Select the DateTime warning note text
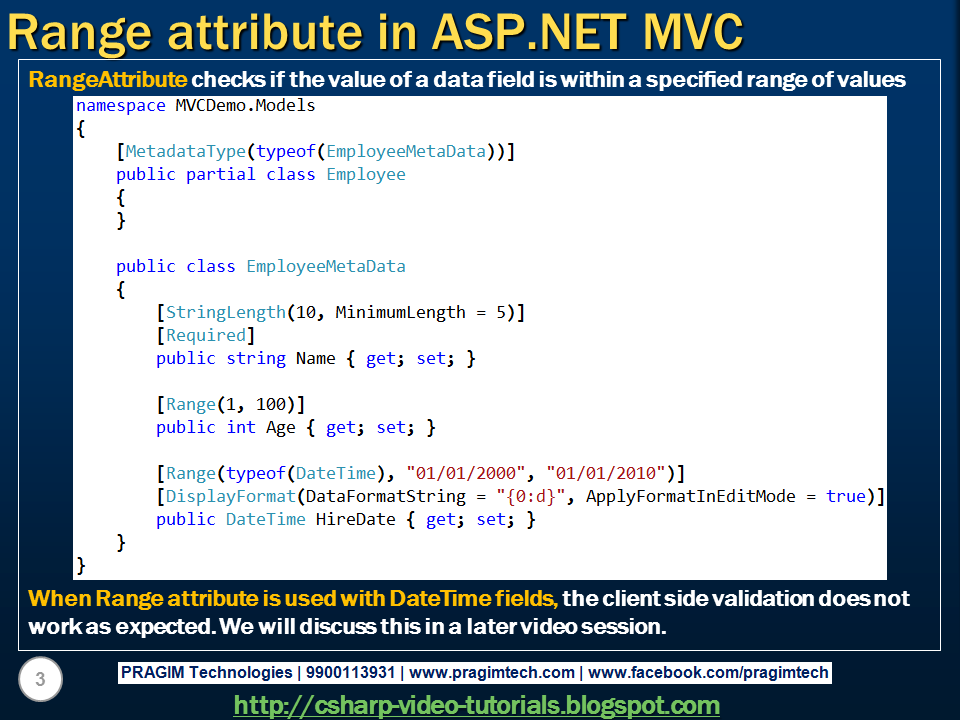 pyautogui.click(x=470, y=610)
